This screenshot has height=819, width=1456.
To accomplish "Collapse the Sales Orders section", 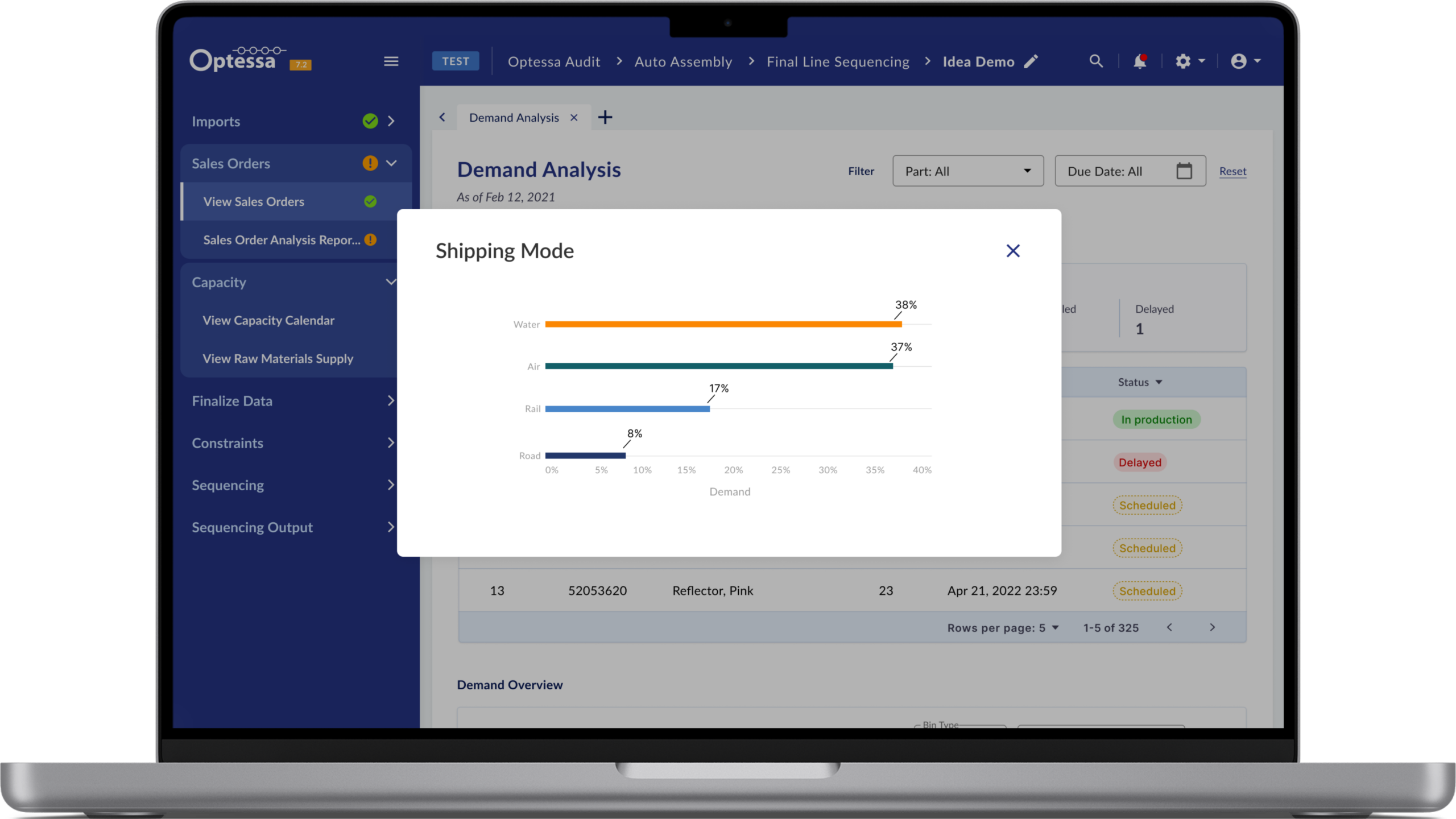I will (391, 163).
